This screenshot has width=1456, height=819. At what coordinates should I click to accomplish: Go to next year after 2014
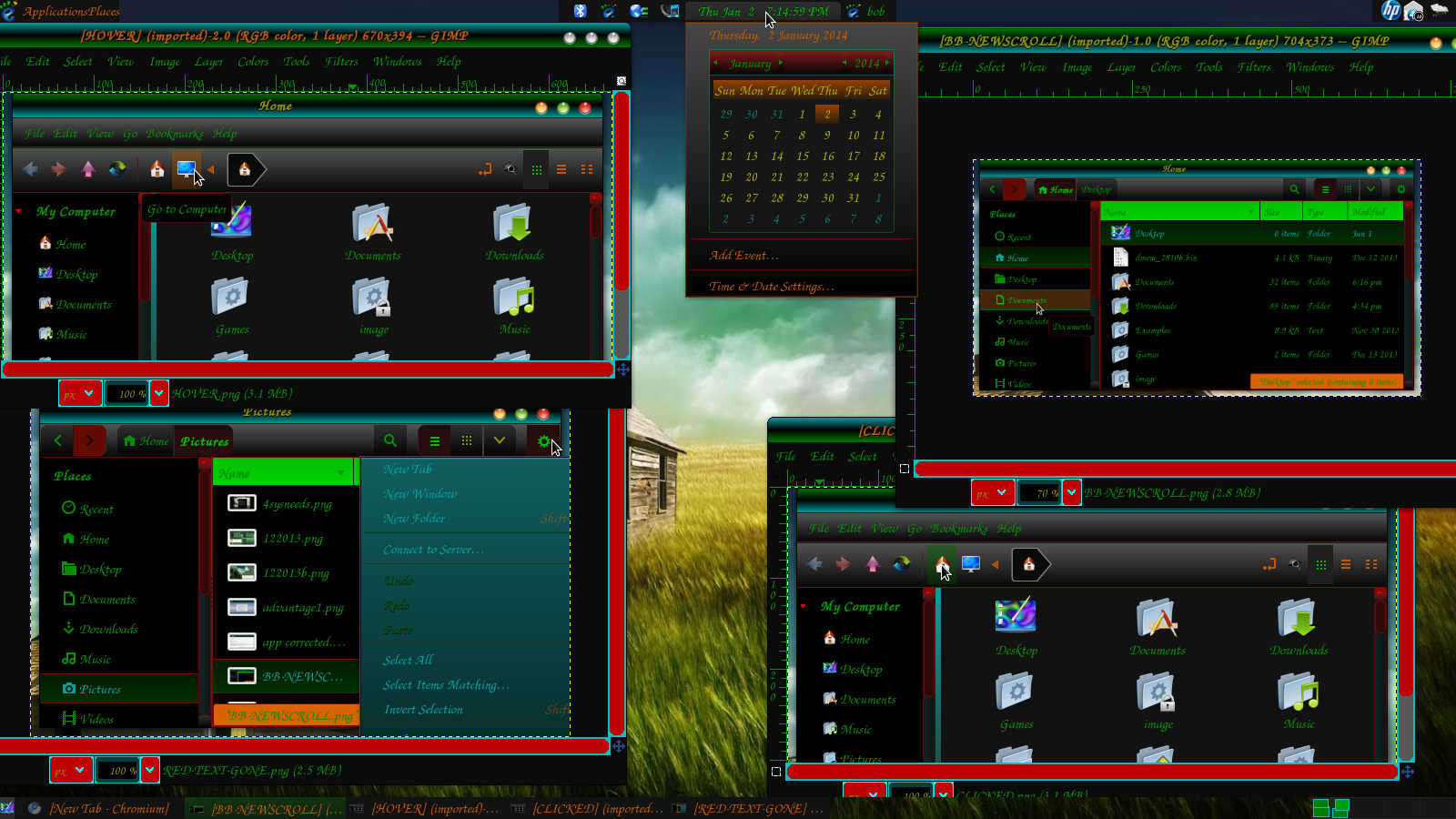887,63
